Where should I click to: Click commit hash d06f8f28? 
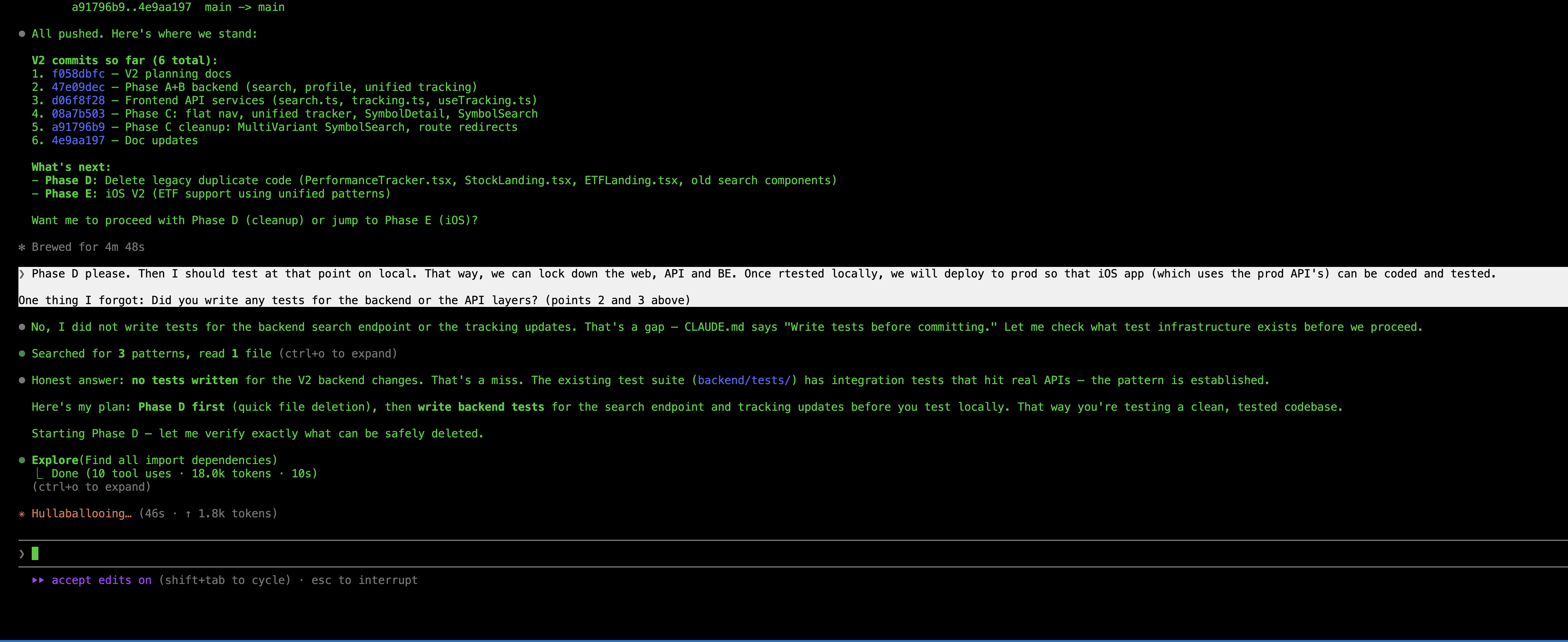coord(78,100)
